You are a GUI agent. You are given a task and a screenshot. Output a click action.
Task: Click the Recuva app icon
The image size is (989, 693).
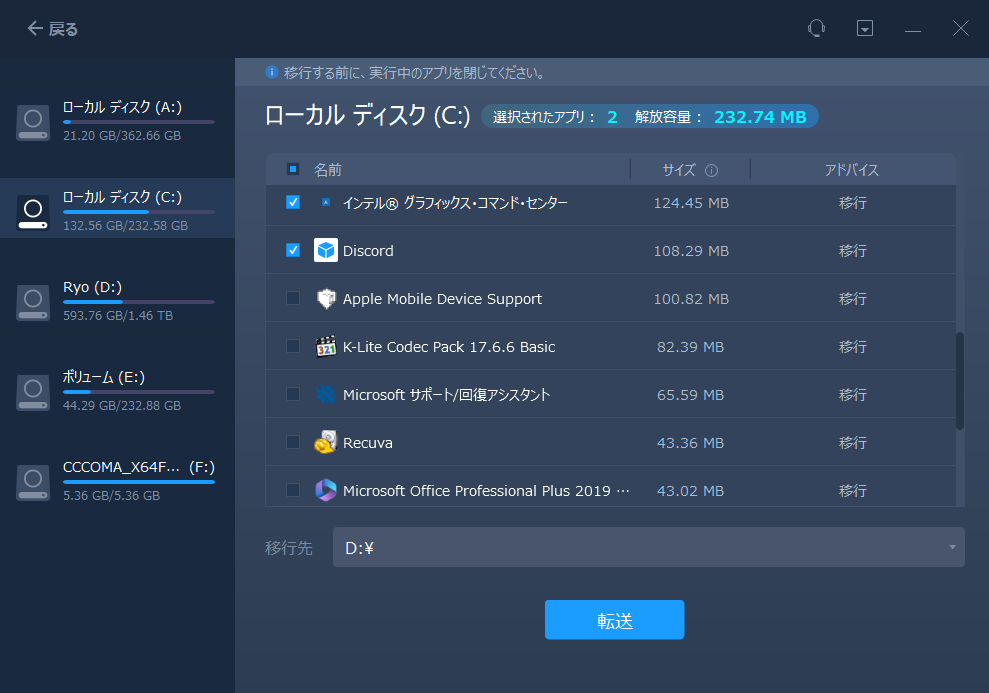coord(326,443)
